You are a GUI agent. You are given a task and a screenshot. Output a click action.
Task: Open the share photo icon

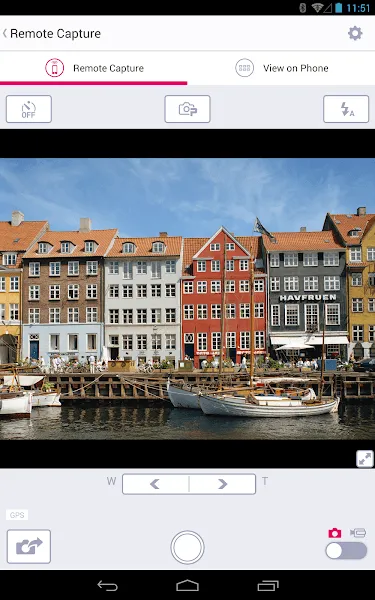29,546
